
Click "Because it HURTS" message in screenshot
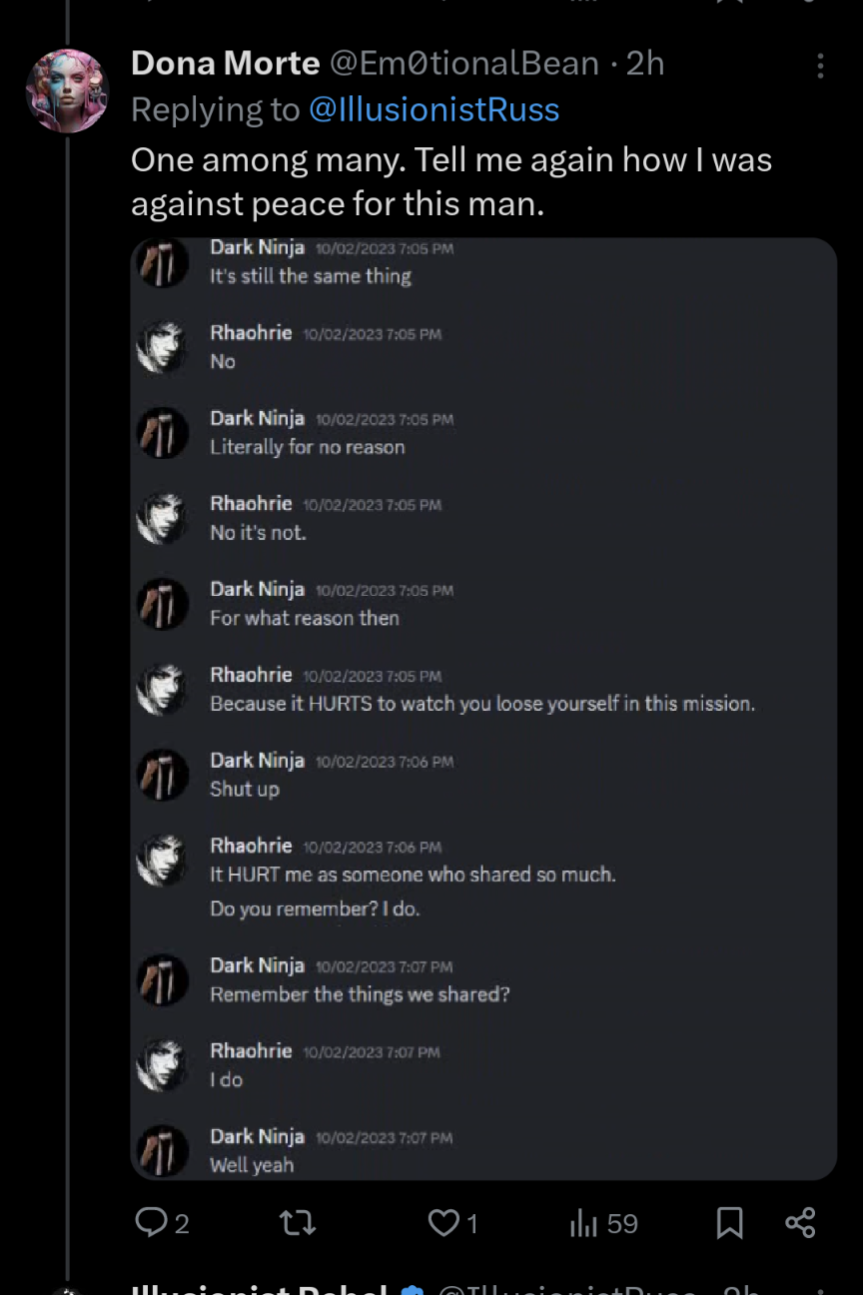tap(482, 704)
